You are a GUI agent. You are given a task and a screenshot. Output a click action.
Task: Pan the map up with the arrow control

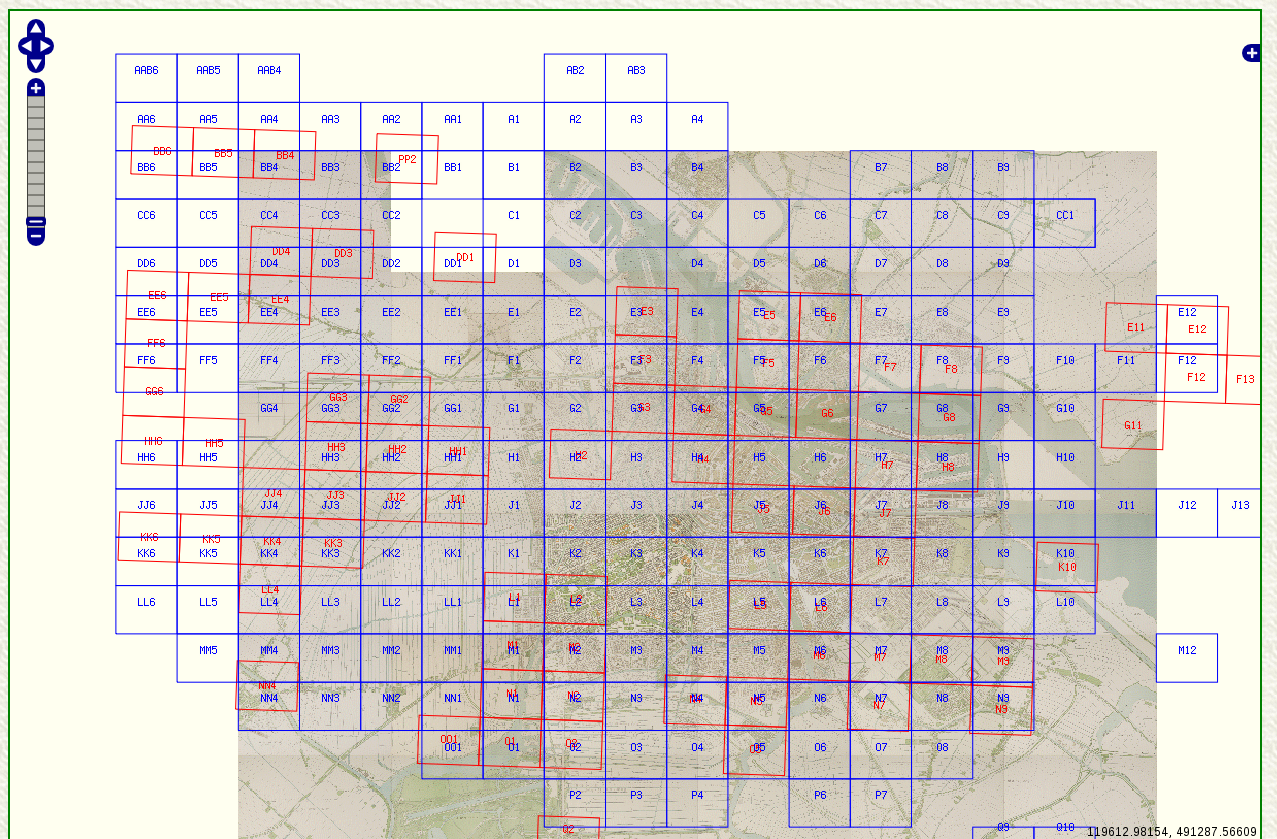(36, 28)
